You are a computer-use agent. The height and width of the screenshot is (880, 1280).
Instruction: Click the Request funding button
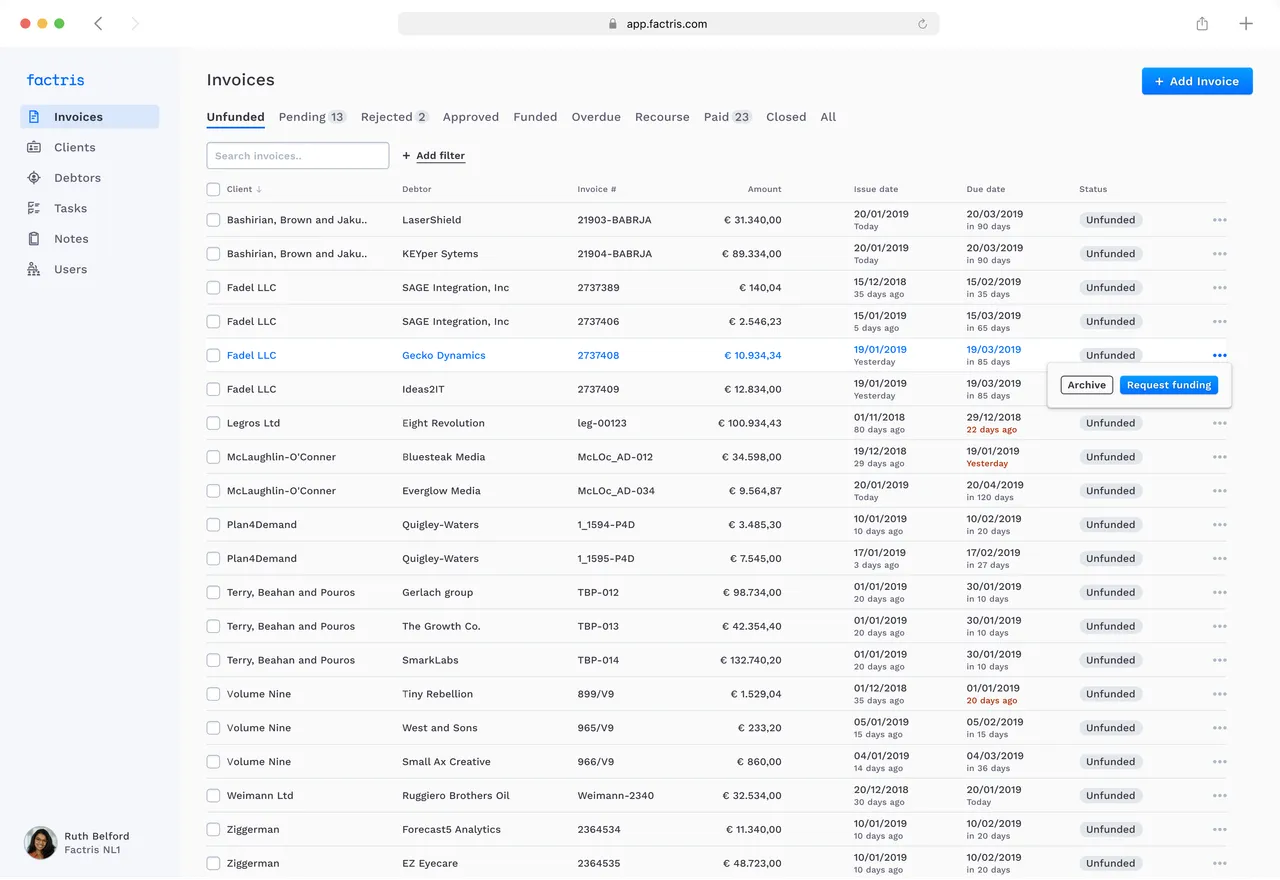(x=1169, y=385)
